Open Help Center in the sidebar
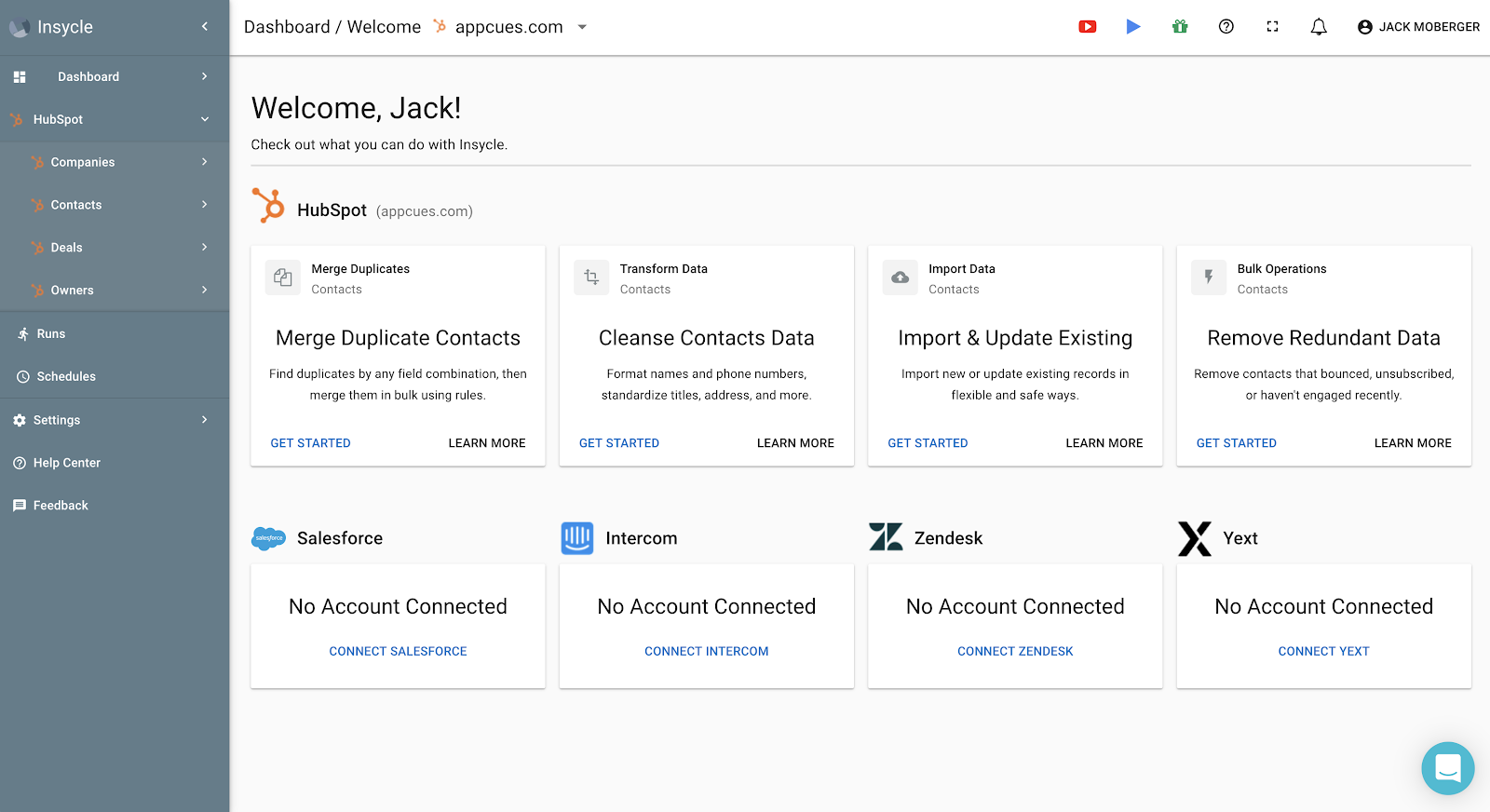The height and width of the screenshot is (812, 1490). click(115, 463)
